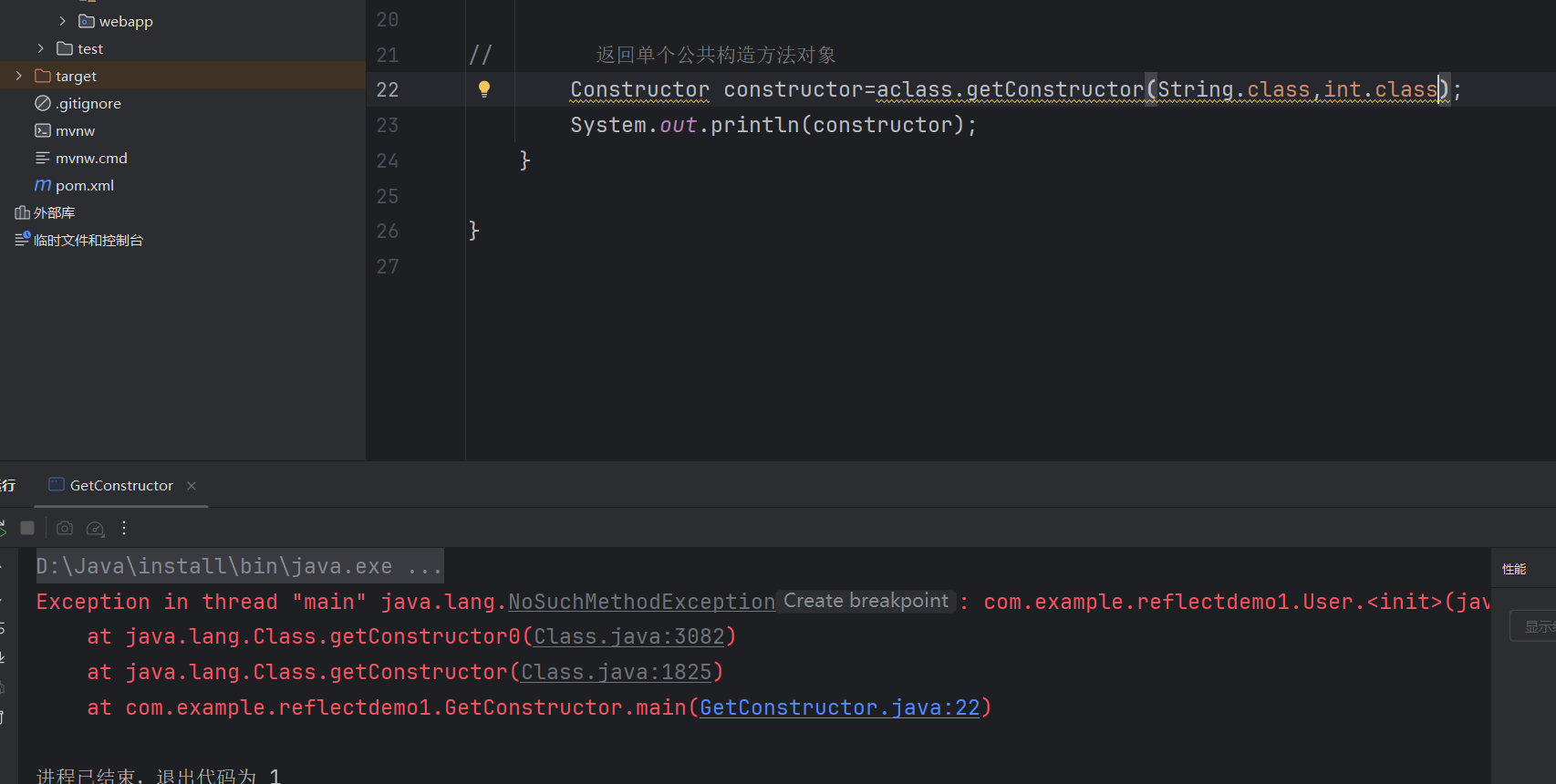Open the Class.java:1825 stack trace link
1556x784 pixels.
[617, 672]
